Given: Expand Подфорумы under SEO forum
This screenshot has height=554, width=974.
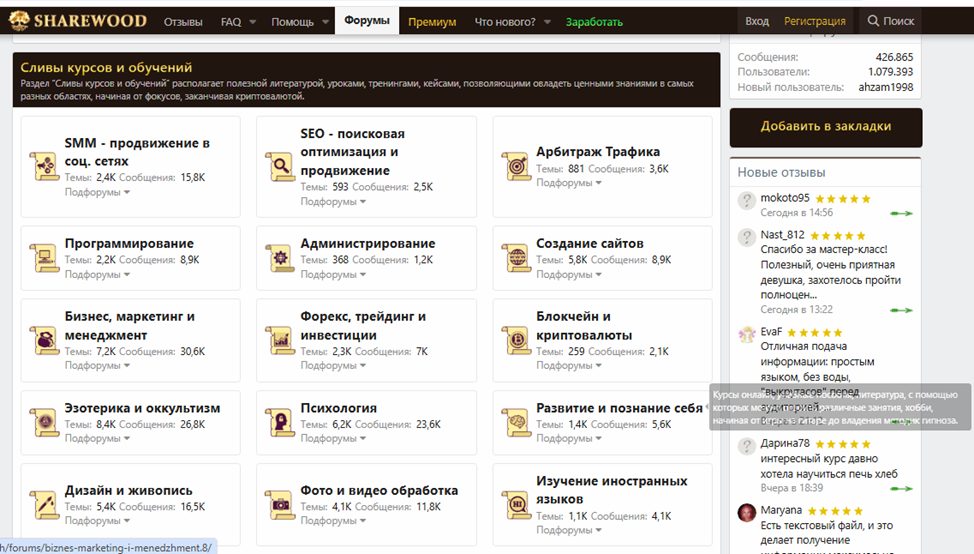Looking at the screenshot, I should (x=333, y=202).
